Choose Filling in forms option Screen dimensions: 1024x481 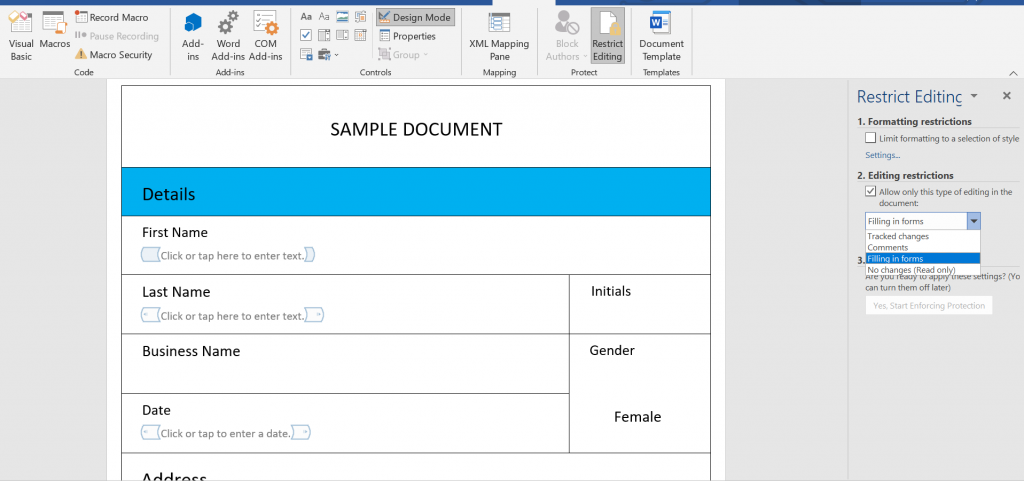point(923,258)
